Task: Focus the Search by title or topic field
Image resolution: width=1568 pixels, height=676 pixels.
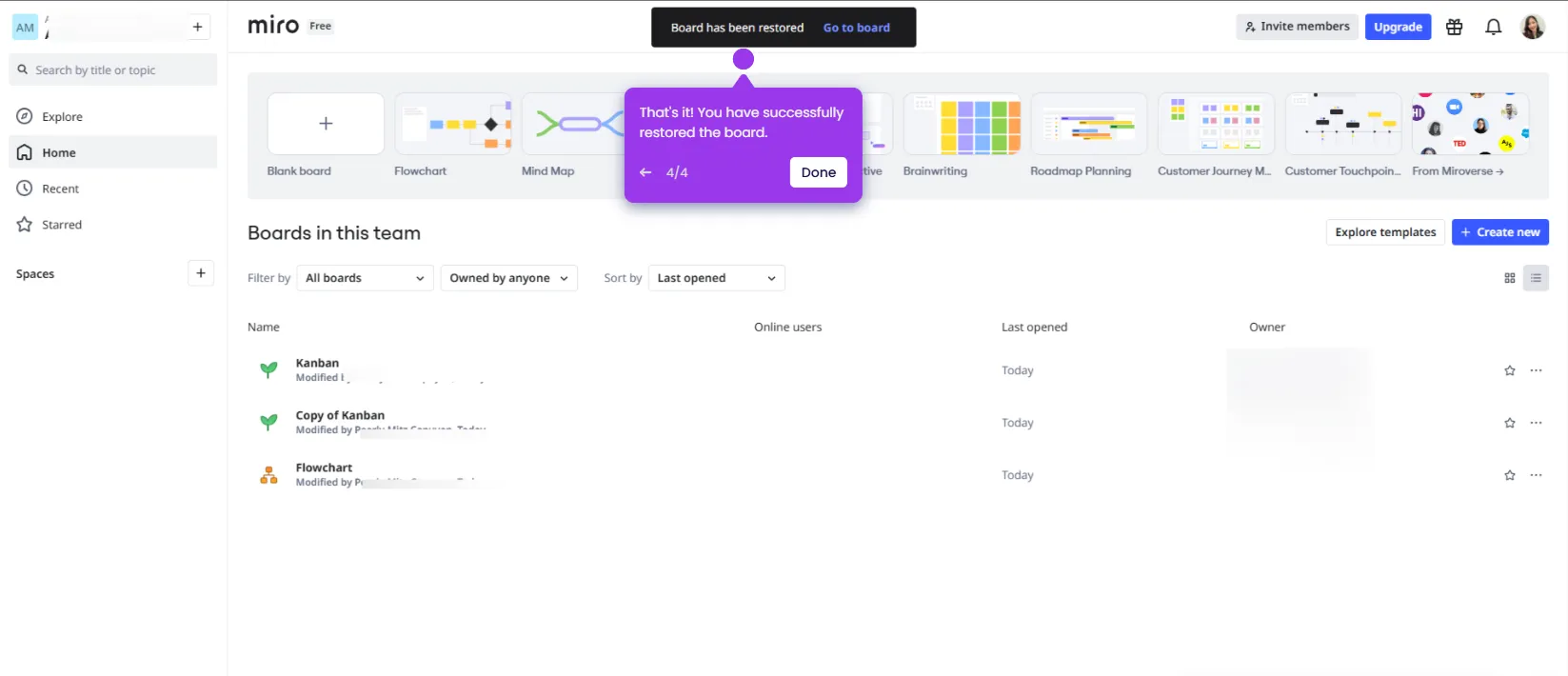Action: click(x=113, y=70)
